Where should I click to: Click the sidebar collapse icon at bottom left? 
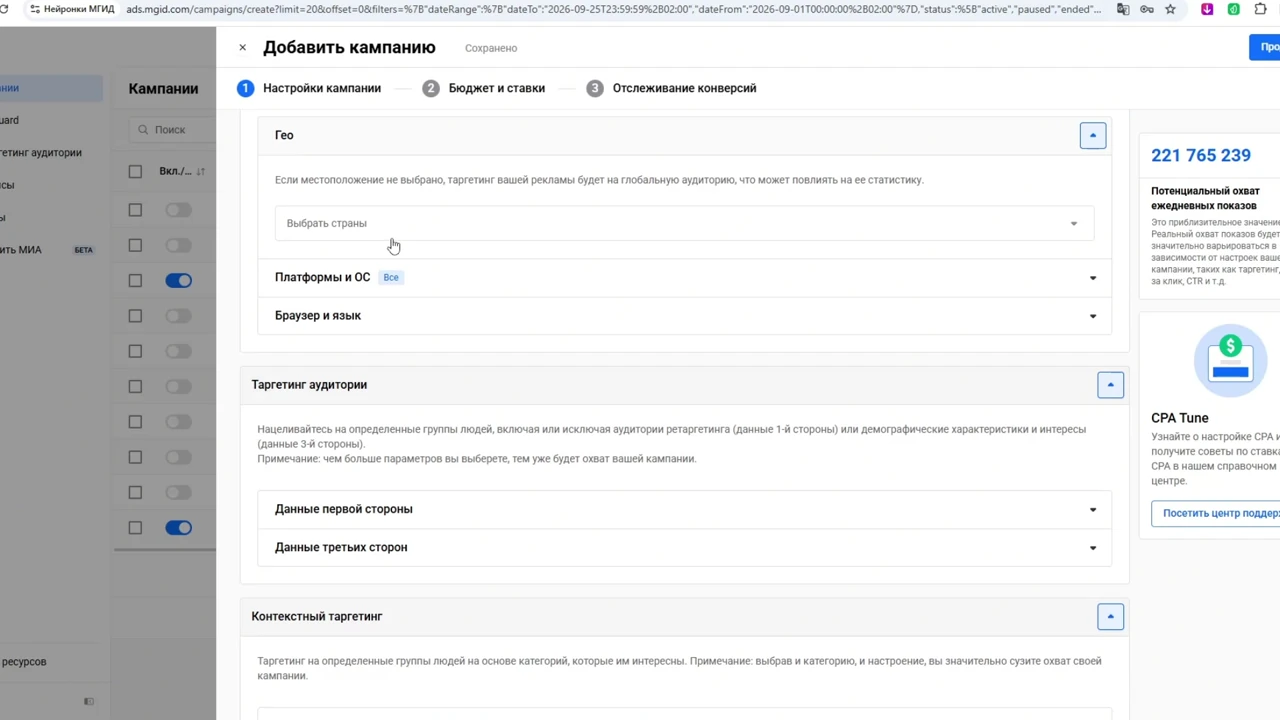click(89, 701)
